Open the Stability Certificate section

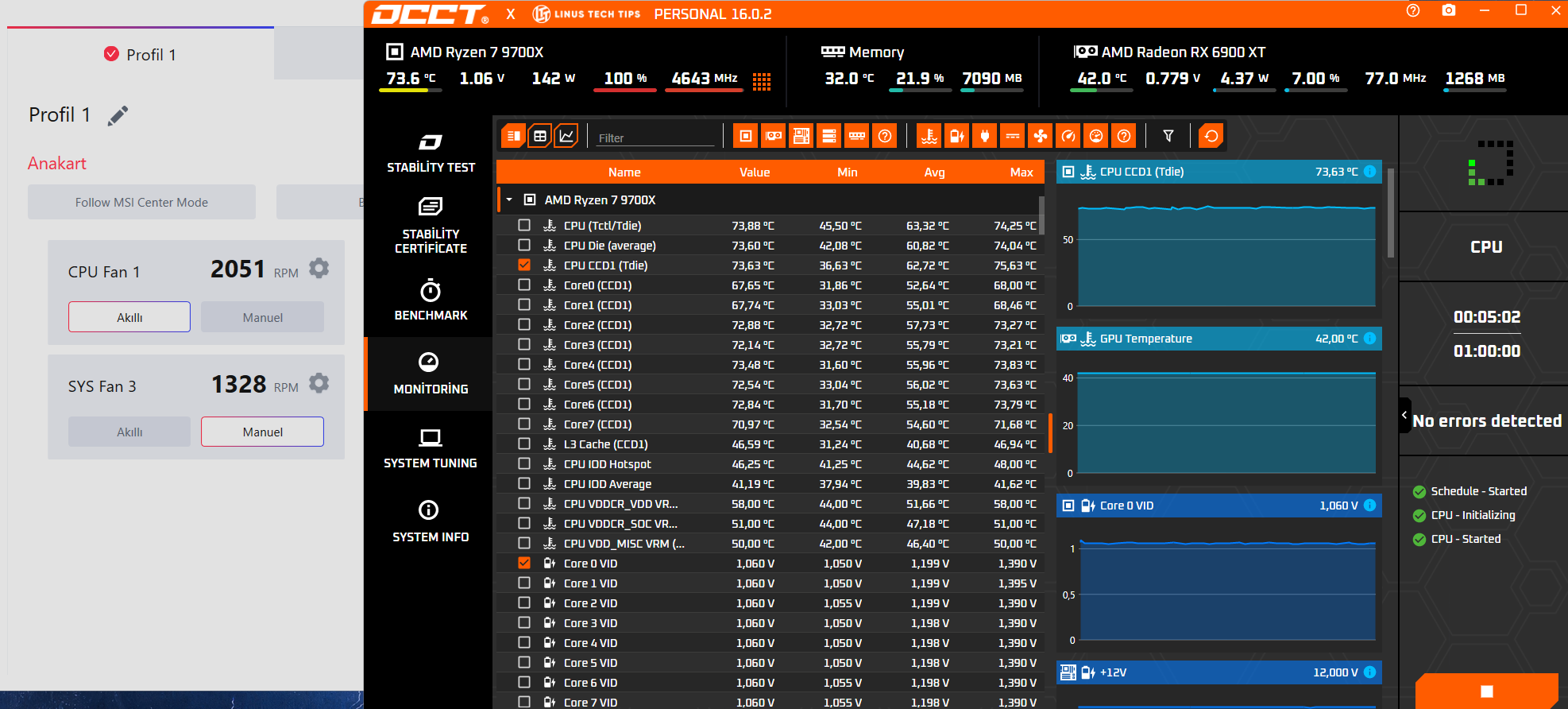[431, 227]
